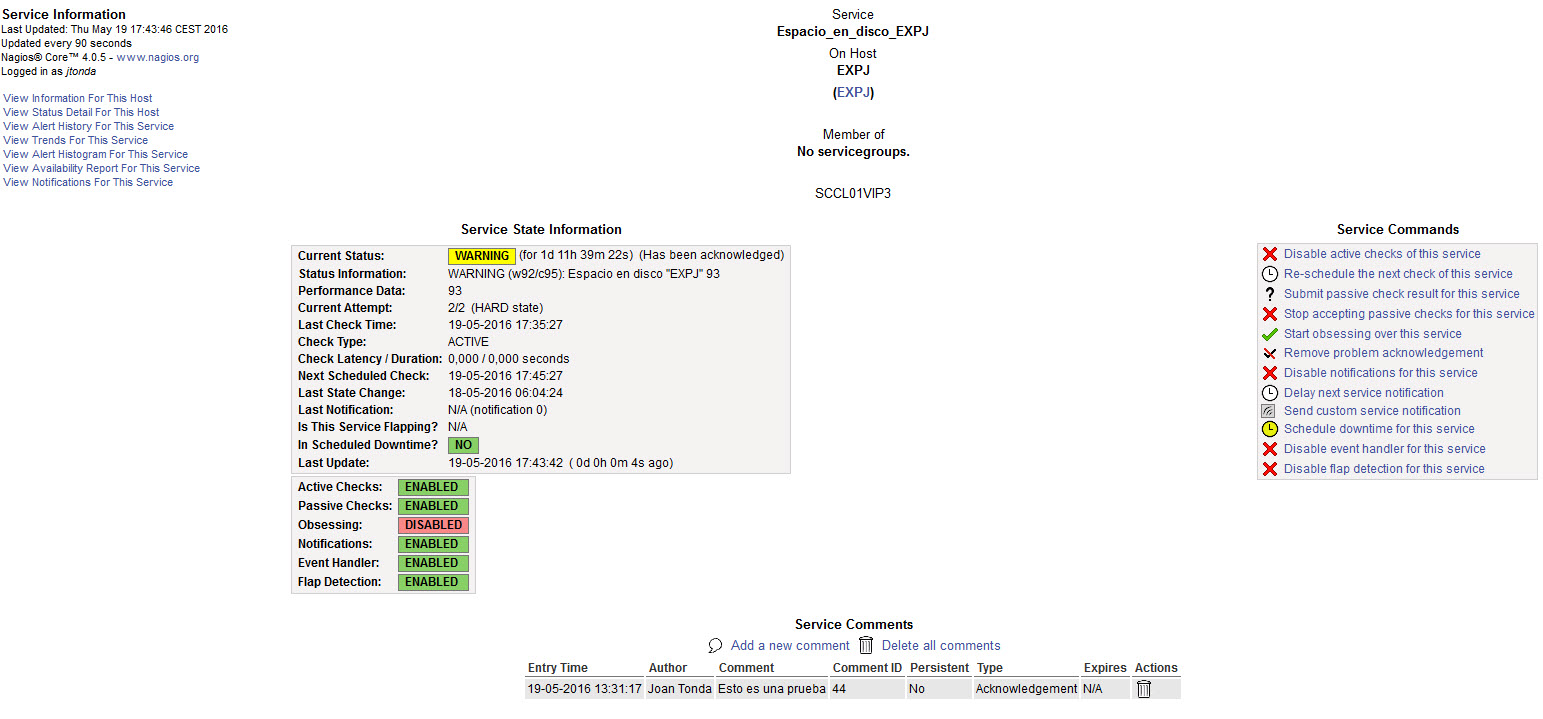Click the trash icon beside Delete all comments
The width and height of the screenshot is (1543, 719).
(866, 646)
